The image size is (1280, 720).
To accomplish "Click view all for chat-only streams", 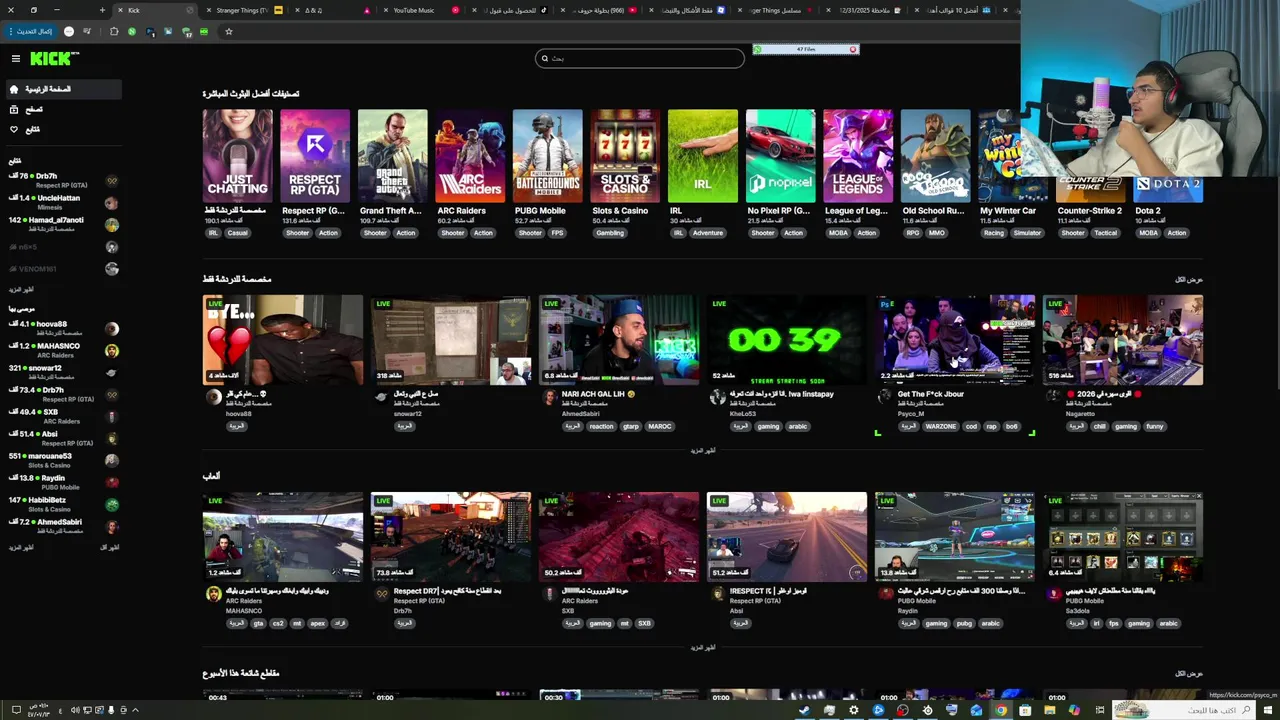I will tap(1188, 279).
